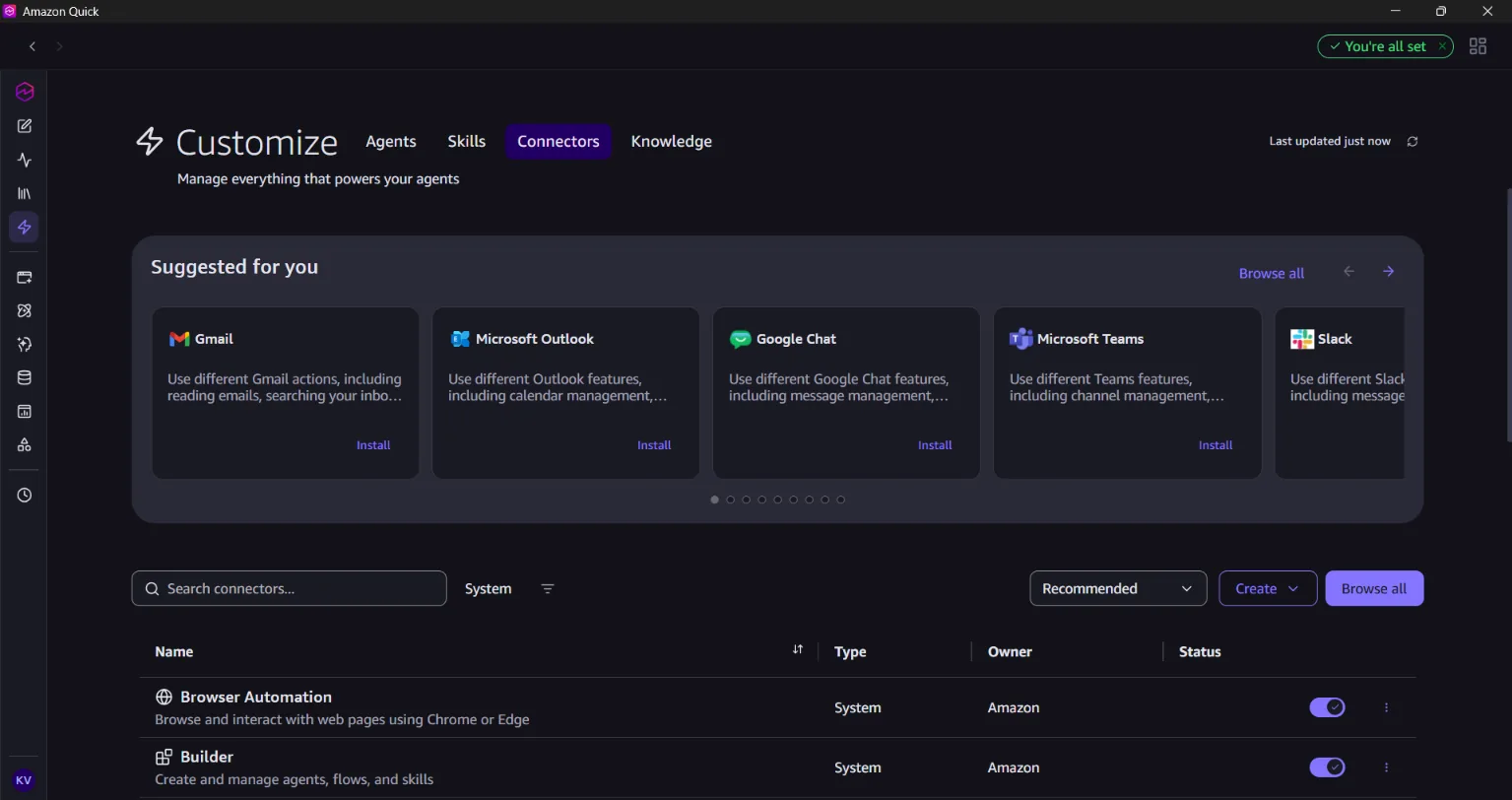Install the Microsoft Teams connector
The height and width of the screenshot is (800, 1512).
(1216, 445)
